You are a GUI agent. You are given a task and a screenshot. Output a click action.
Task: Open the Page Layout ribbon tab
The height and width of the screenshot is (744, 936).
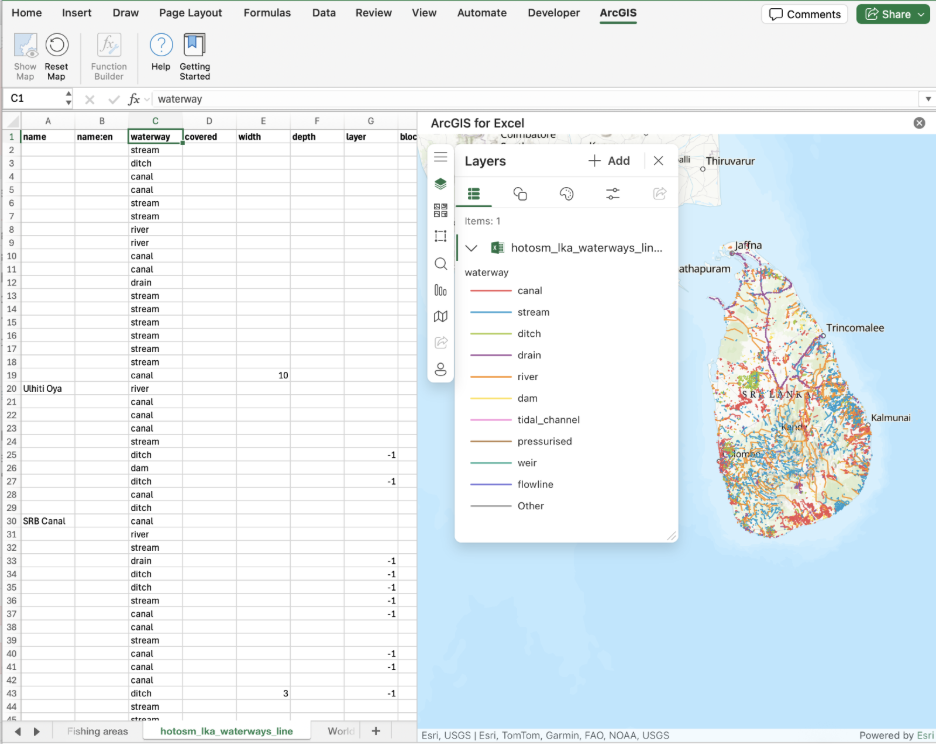(190, 13)
